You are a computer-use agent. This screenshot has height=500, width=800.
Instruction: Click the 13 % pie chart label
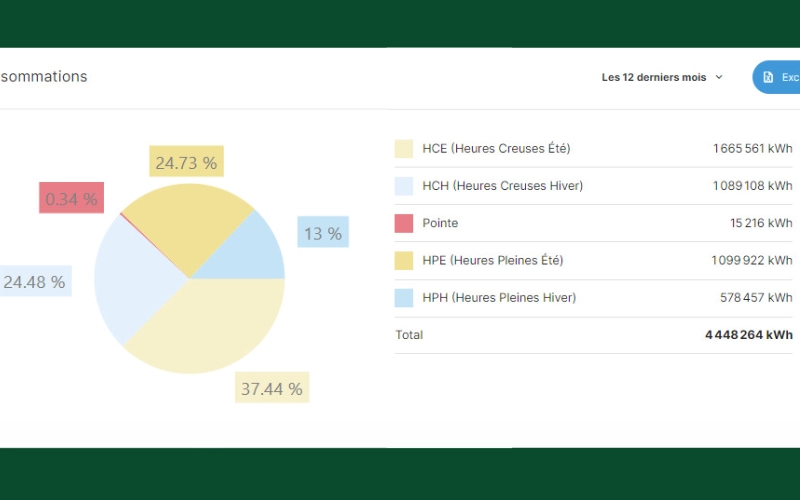[323, 233]
